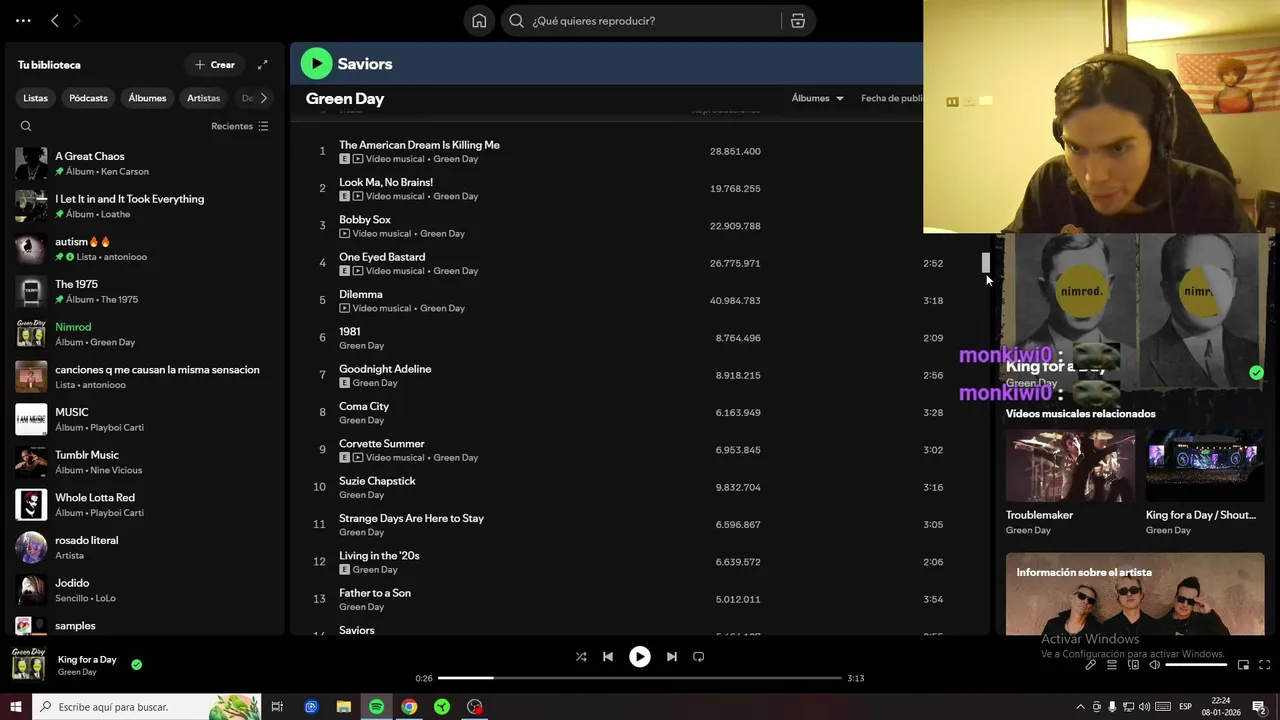Open Green Day artist link under Dilemma

442,308
